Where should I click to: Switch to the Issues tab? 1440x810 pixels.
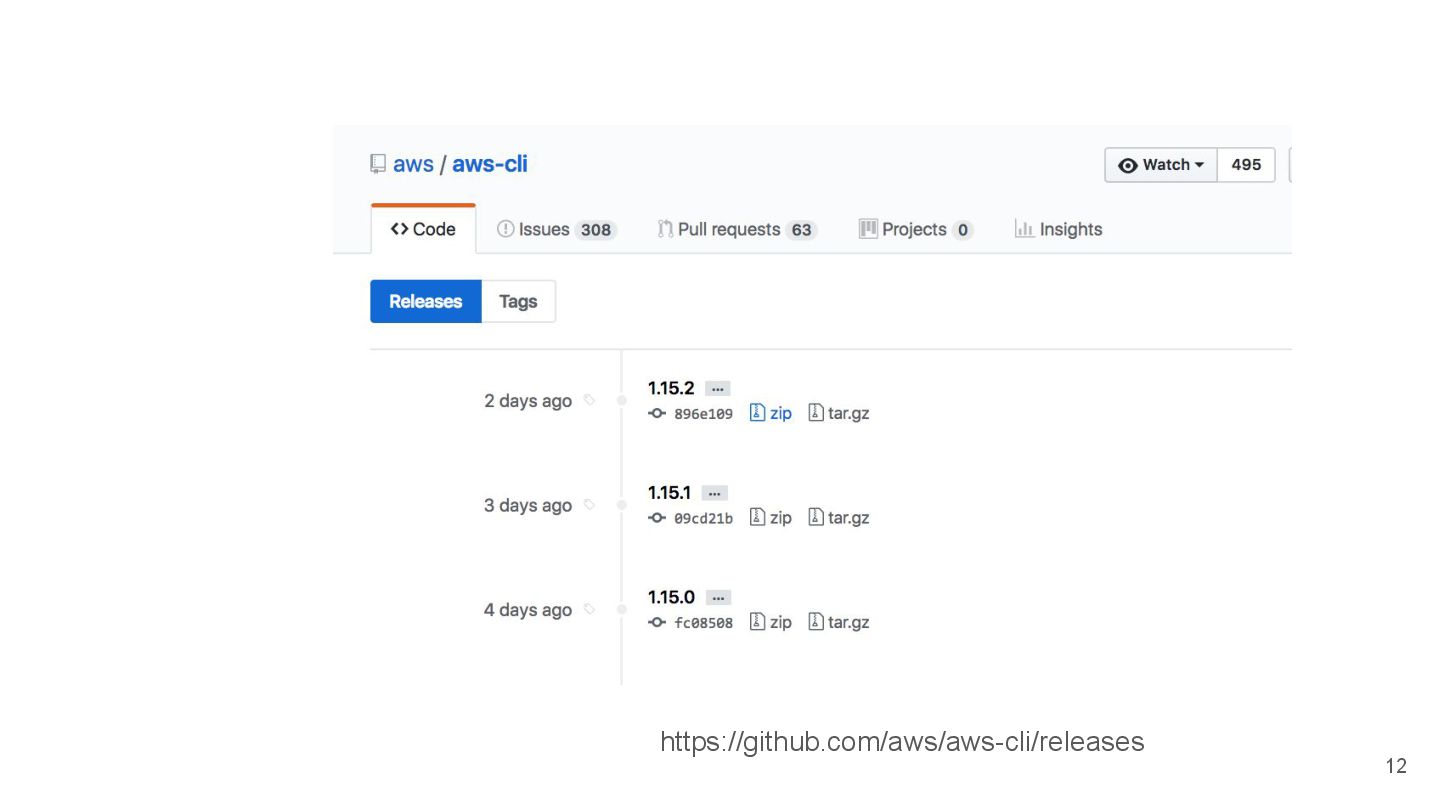coord(557,229)
